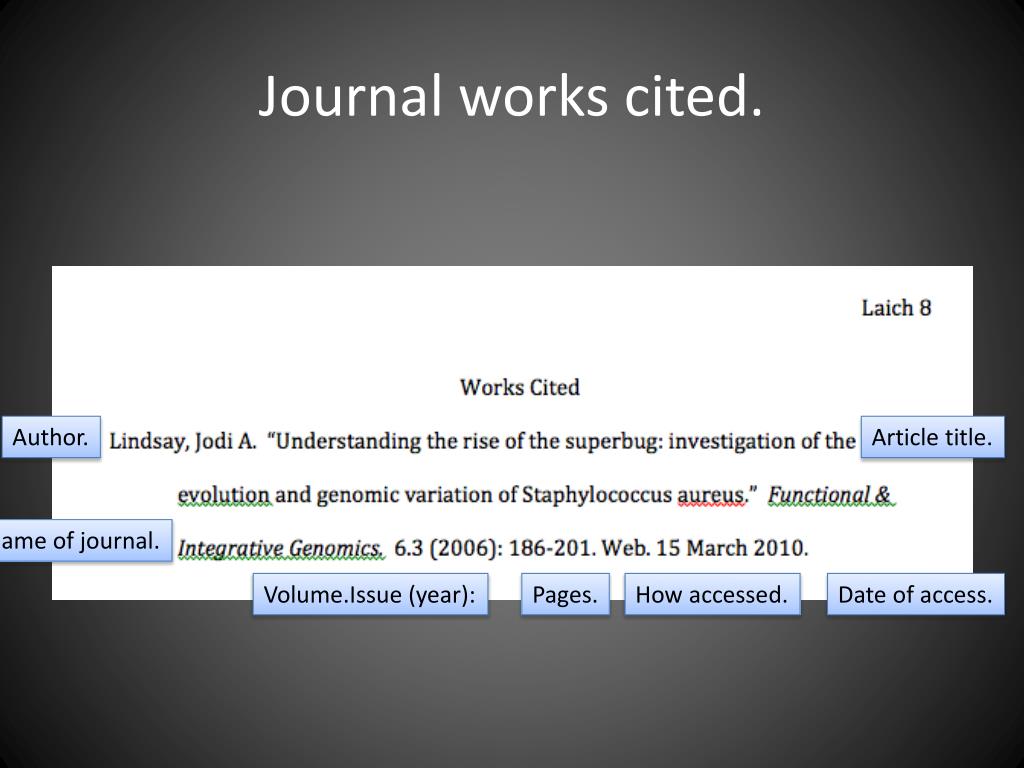
Task: Click the 'Pages.' label box
Action: (x=565, y=594)
